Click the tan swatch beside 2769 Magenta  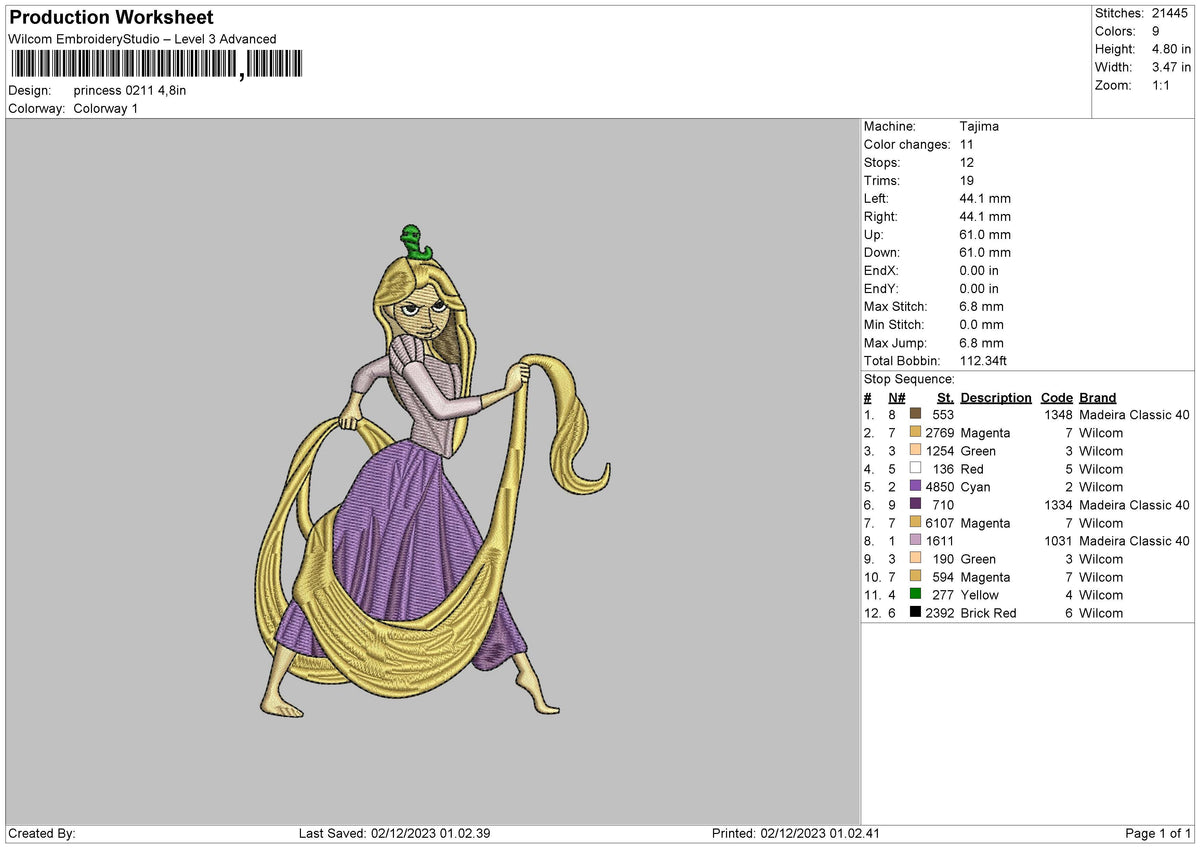coord(915,432)
